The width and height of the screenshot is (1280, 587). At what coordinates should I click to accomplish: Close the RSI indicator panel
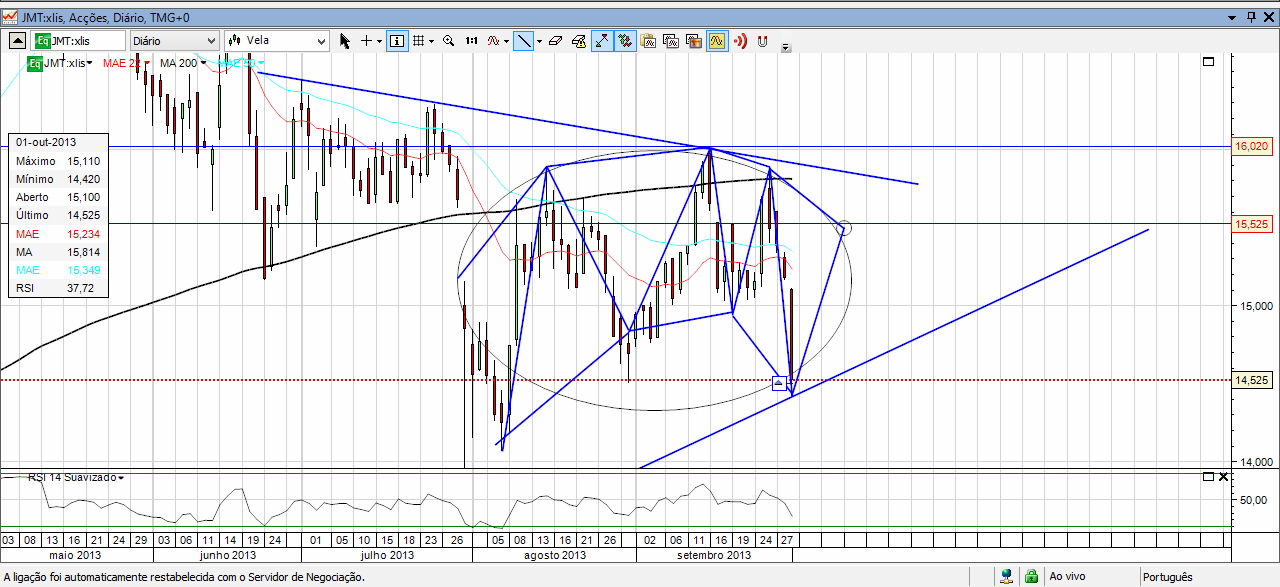click(x=1224, y=477)
